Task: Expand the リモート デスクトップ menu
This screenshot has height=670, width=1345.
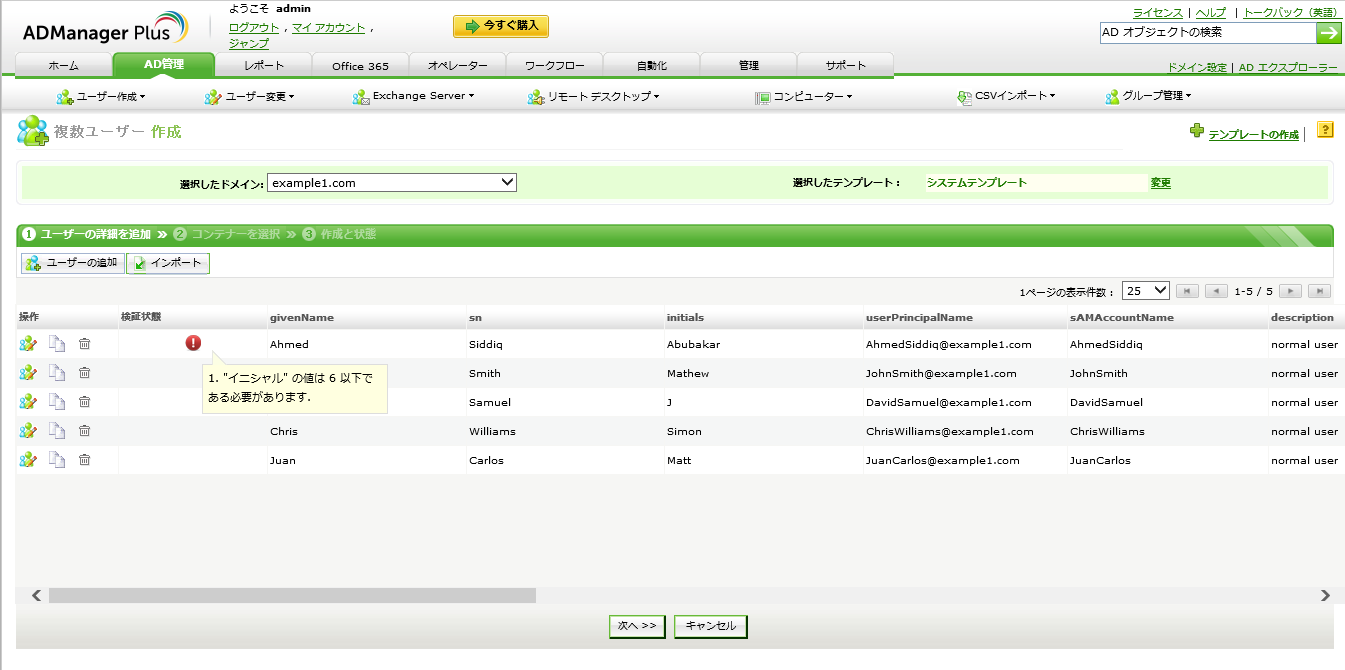Action: point(593,97)
